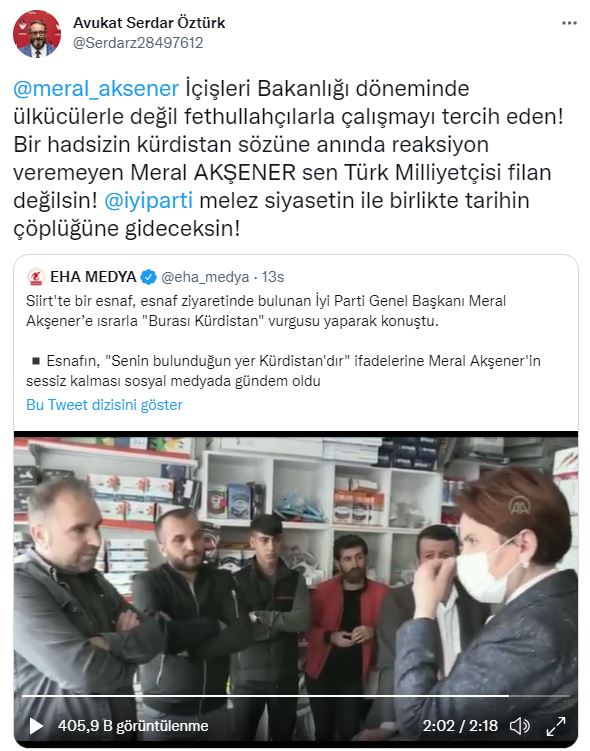
Task: Click the @Serdarz28497612 handle
Action: click(x=138, y=43)
